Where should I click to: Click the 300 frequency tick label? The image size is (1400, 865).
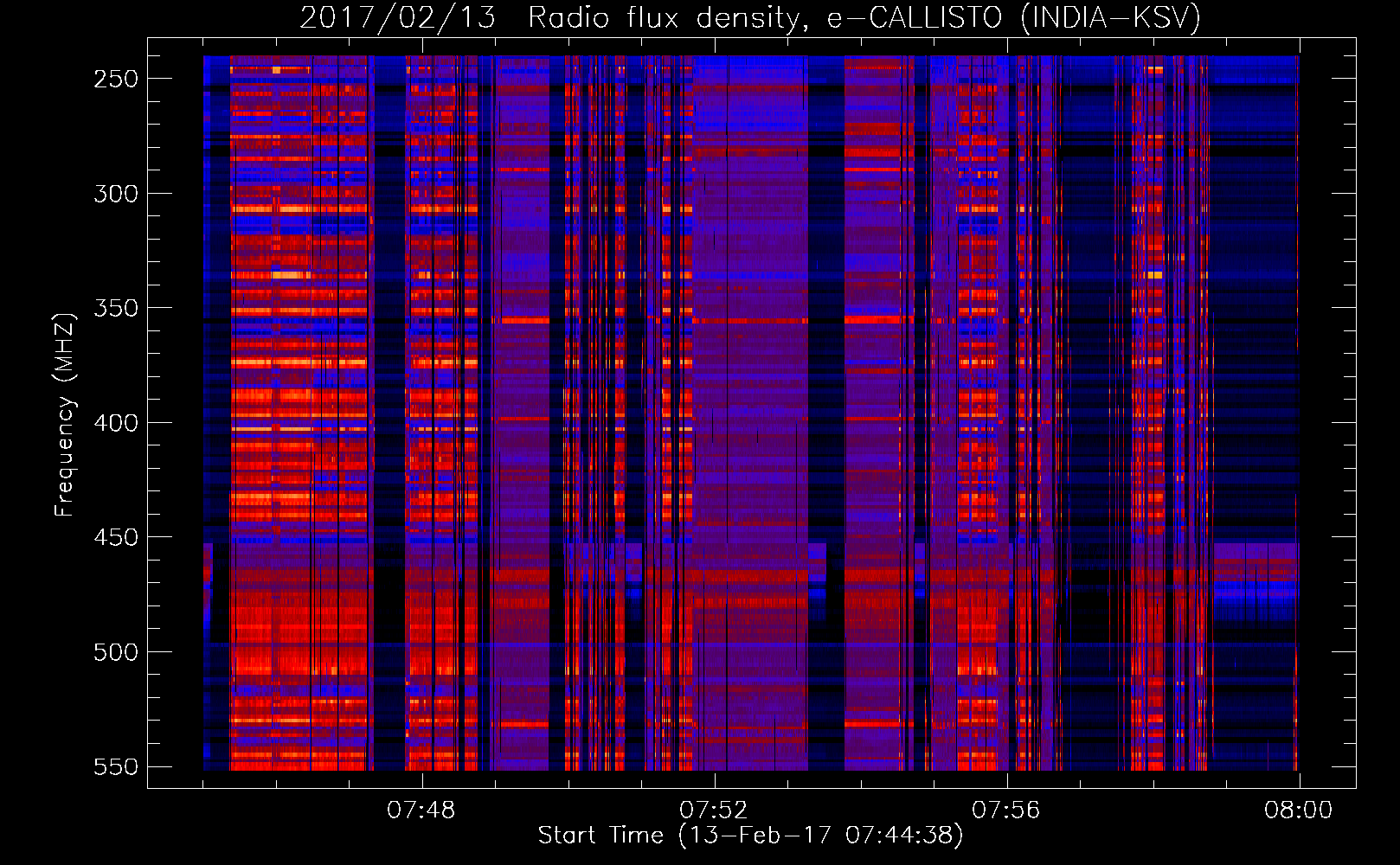pyautogui.click(x=116, y=194)
